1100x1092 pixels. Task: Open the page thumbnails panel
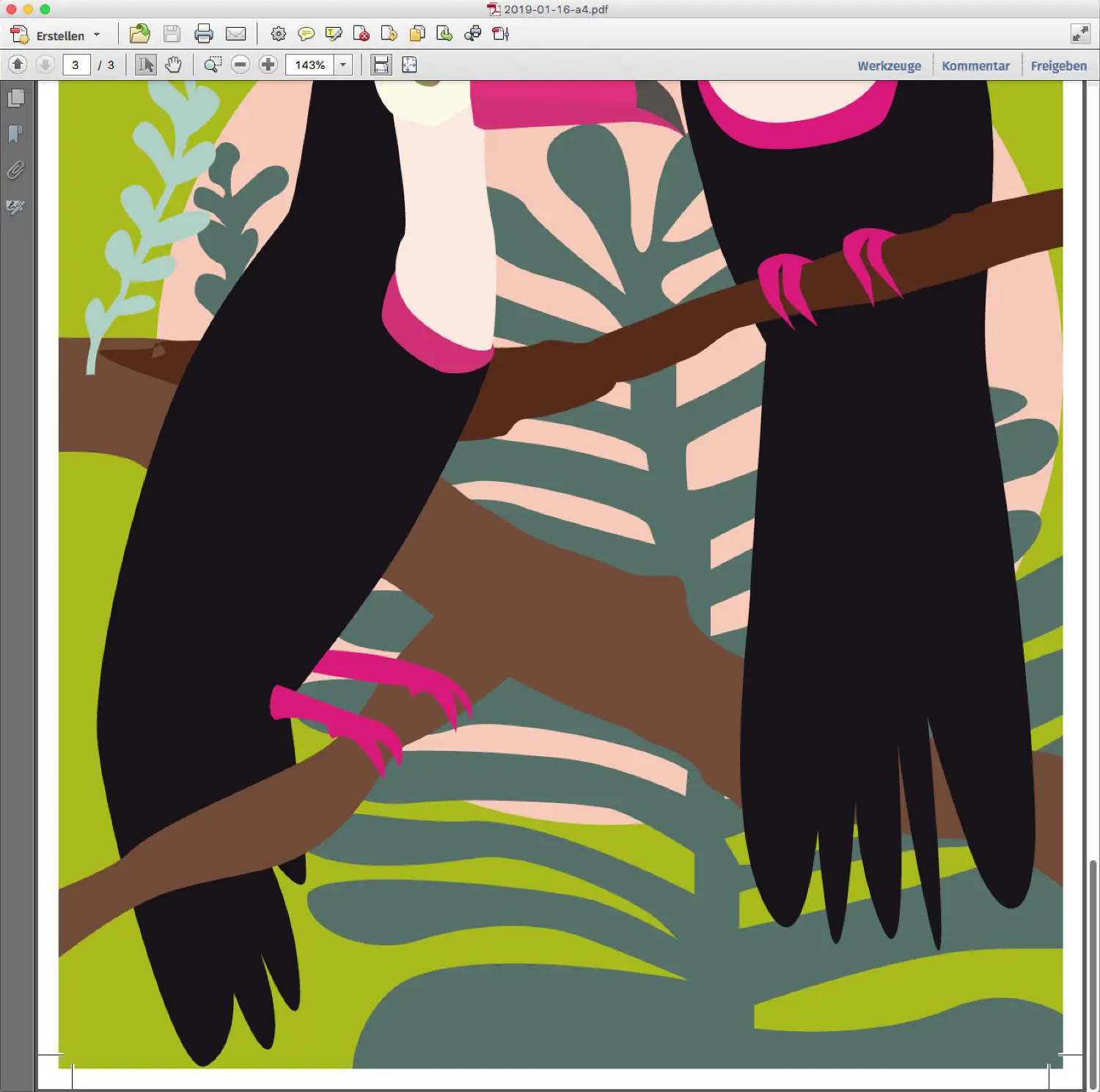[15, 98]
